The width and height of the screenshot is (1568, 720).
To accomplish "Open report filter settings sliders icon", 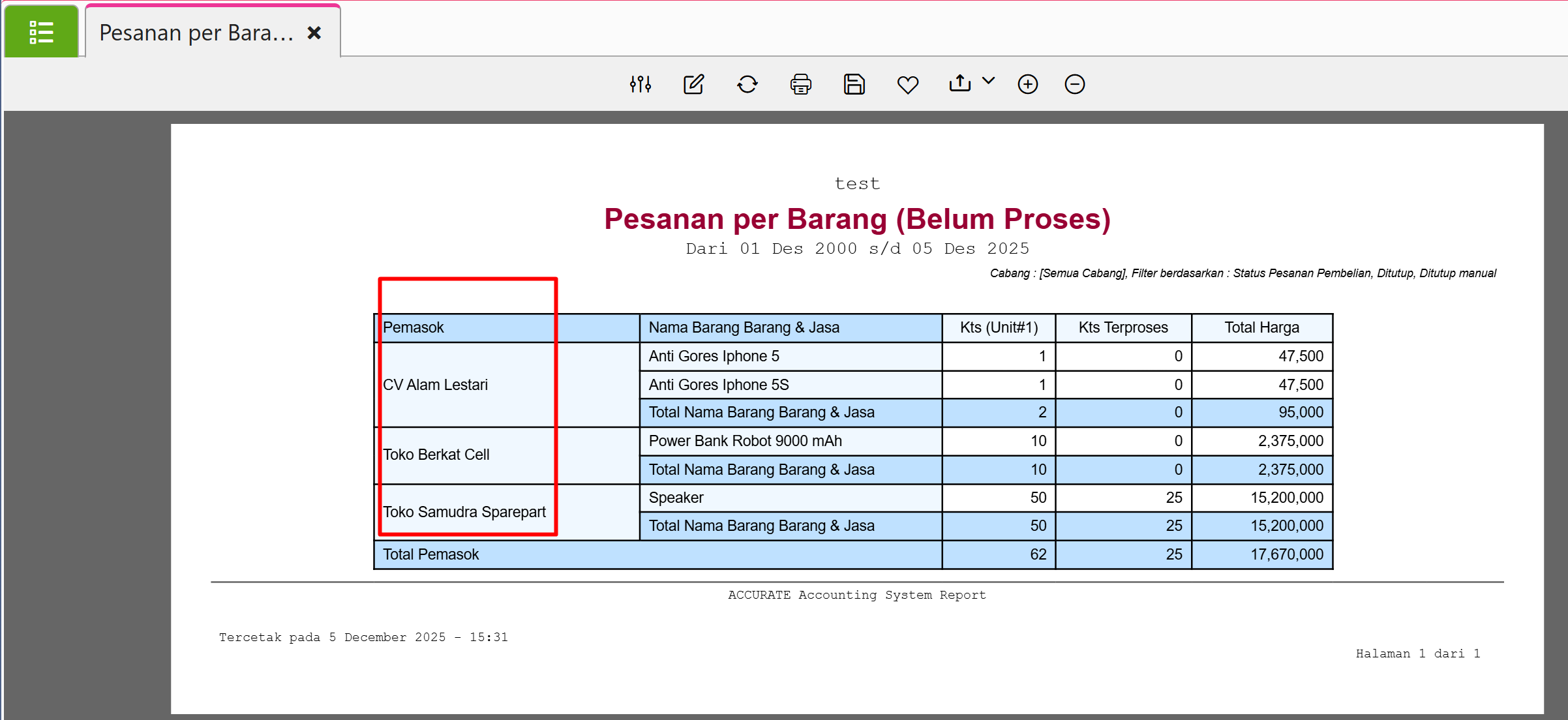I will click(640, 84).
